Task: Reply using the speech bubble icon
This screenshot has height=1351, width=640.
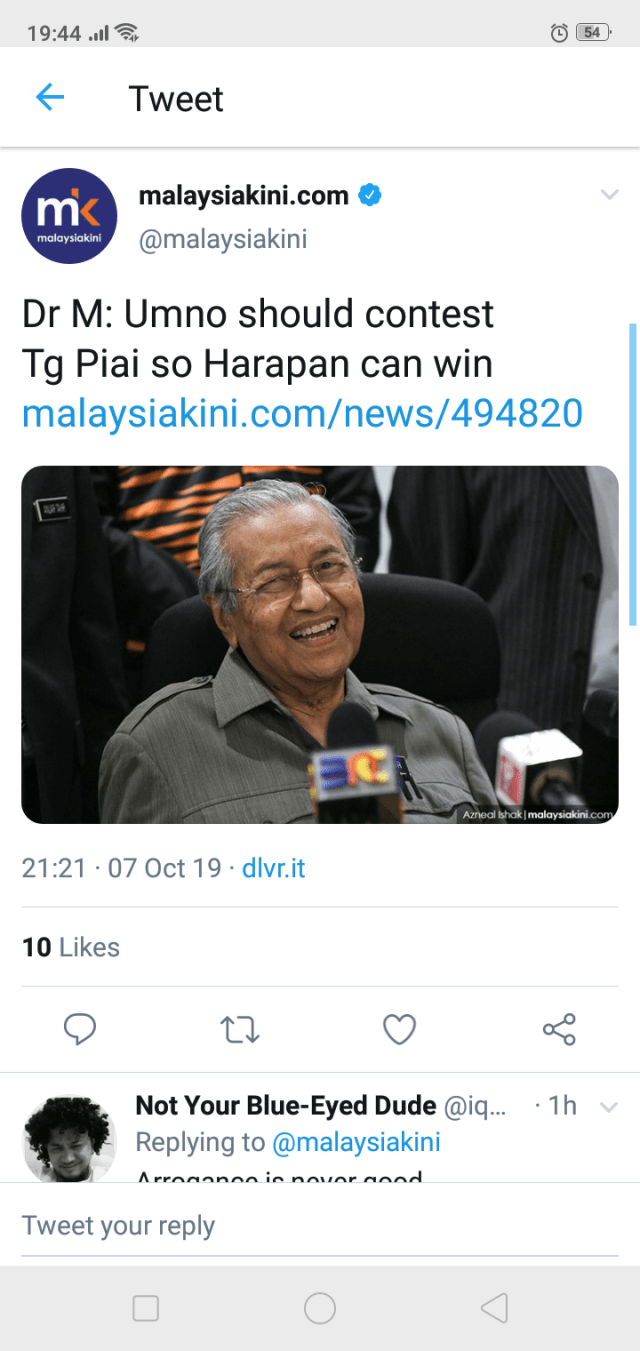Action: 80,1029
